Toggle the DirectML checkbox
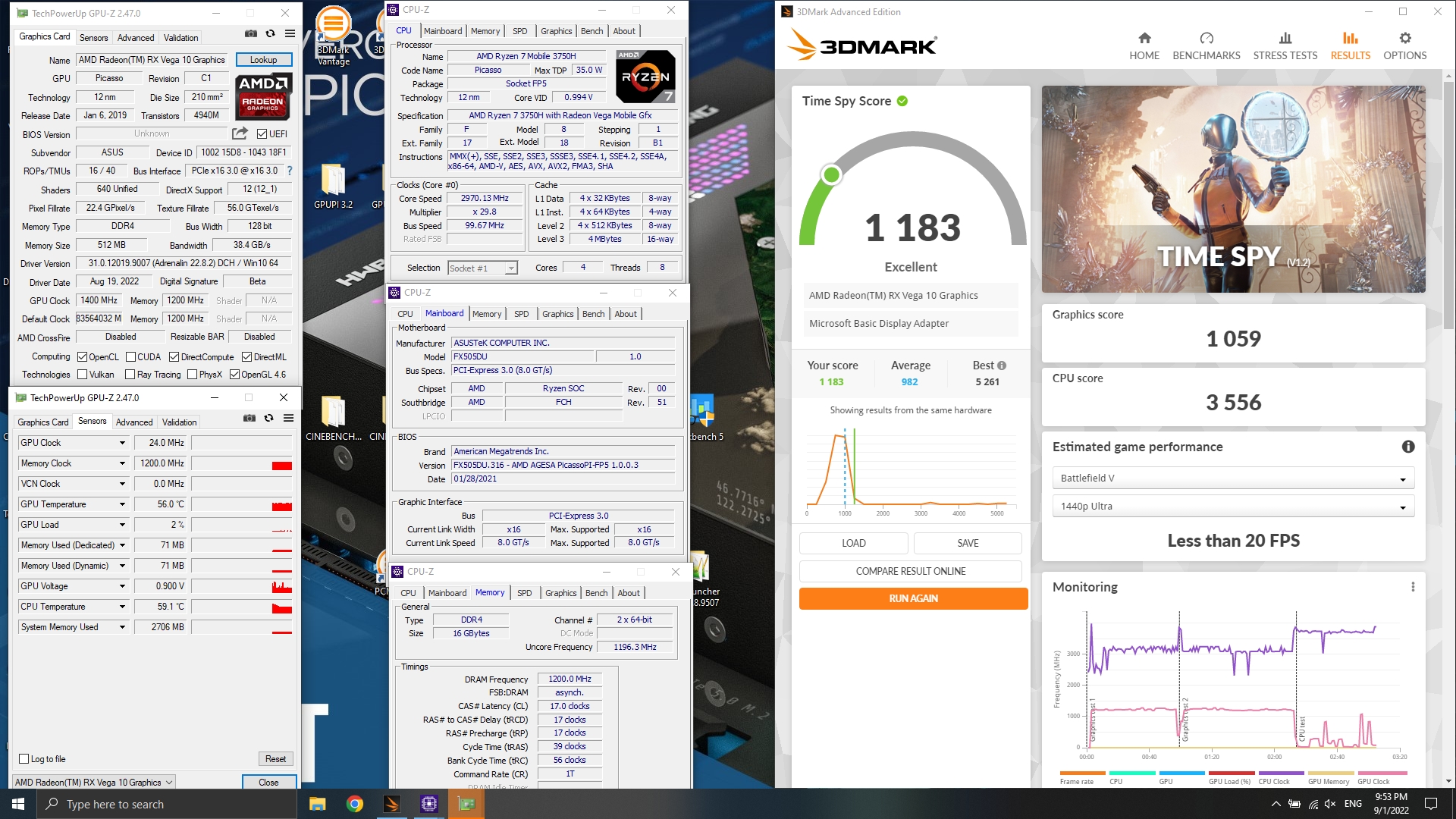This screenshot has height=819, width=1456. [246, 357]
